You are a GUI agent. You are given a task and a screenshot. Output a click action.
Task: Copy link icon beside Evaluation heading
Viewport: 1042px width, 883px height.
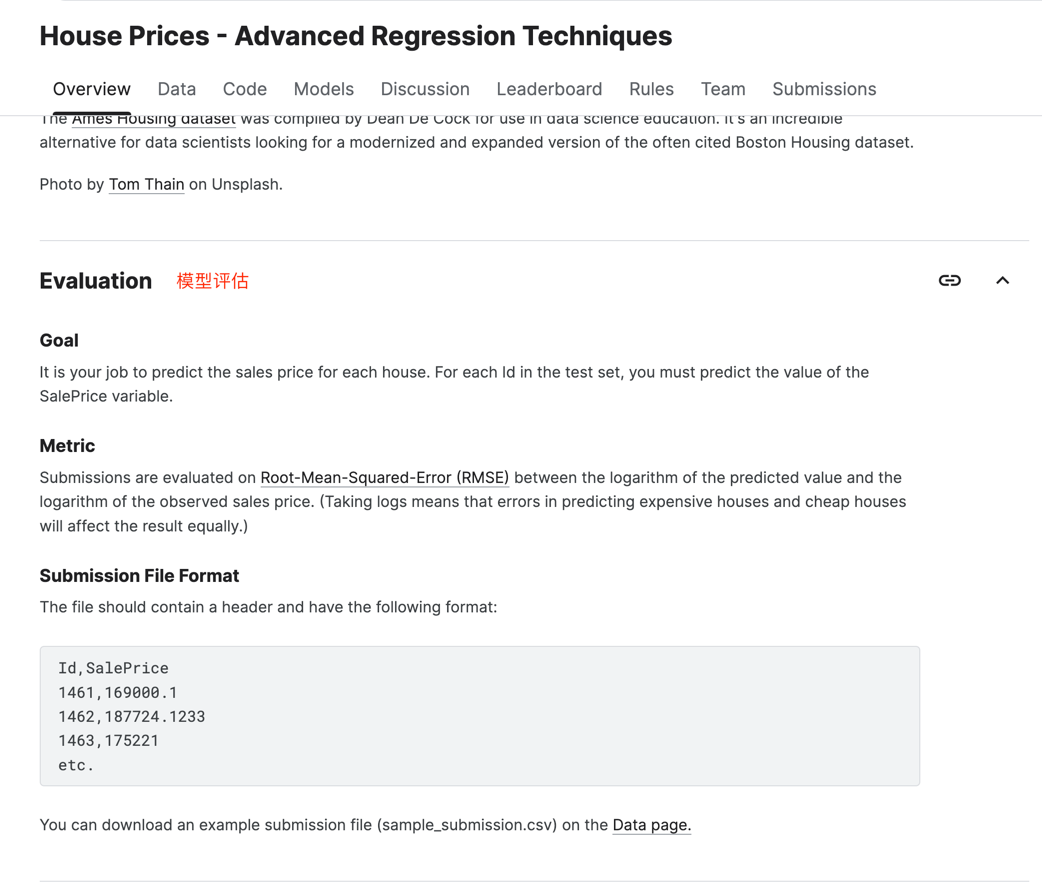coord(949,280)
